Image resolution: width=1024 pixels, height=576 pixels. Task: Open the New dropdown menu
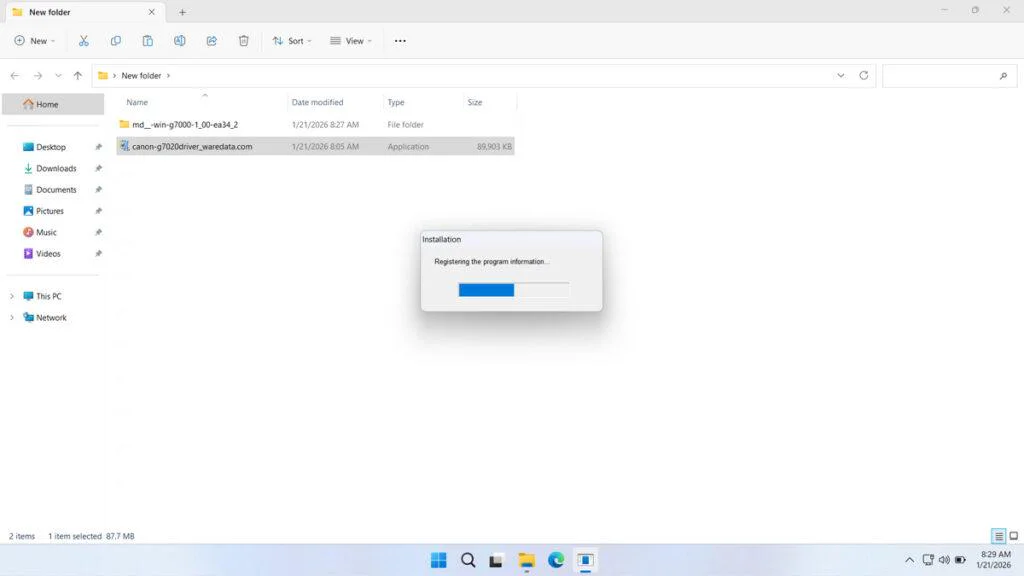34,40
